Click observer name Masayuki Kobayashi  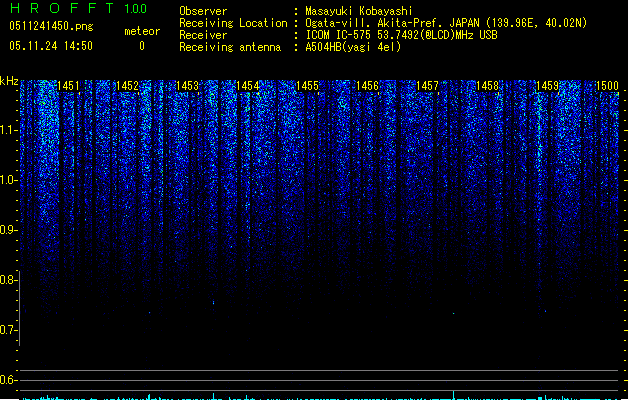[x=359, y=11]
